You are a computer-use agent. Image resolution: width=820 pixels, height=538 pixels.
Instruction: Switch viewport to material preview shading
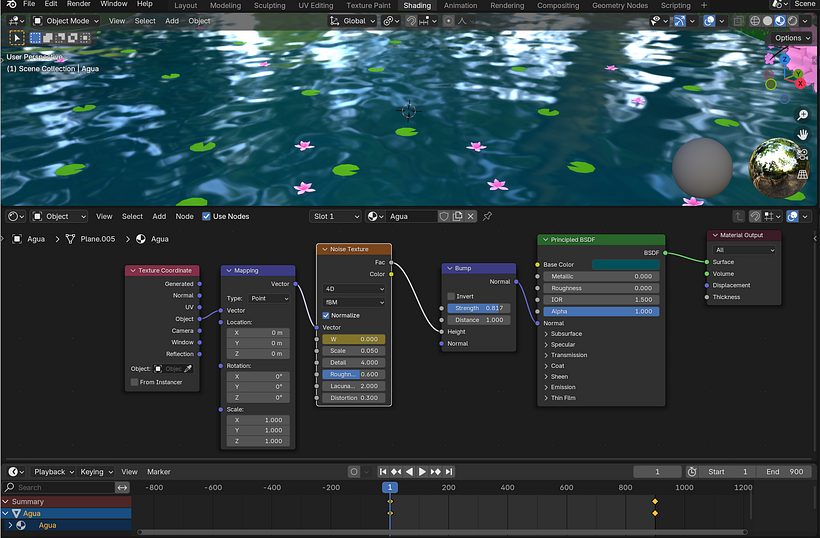pos(780,21)
